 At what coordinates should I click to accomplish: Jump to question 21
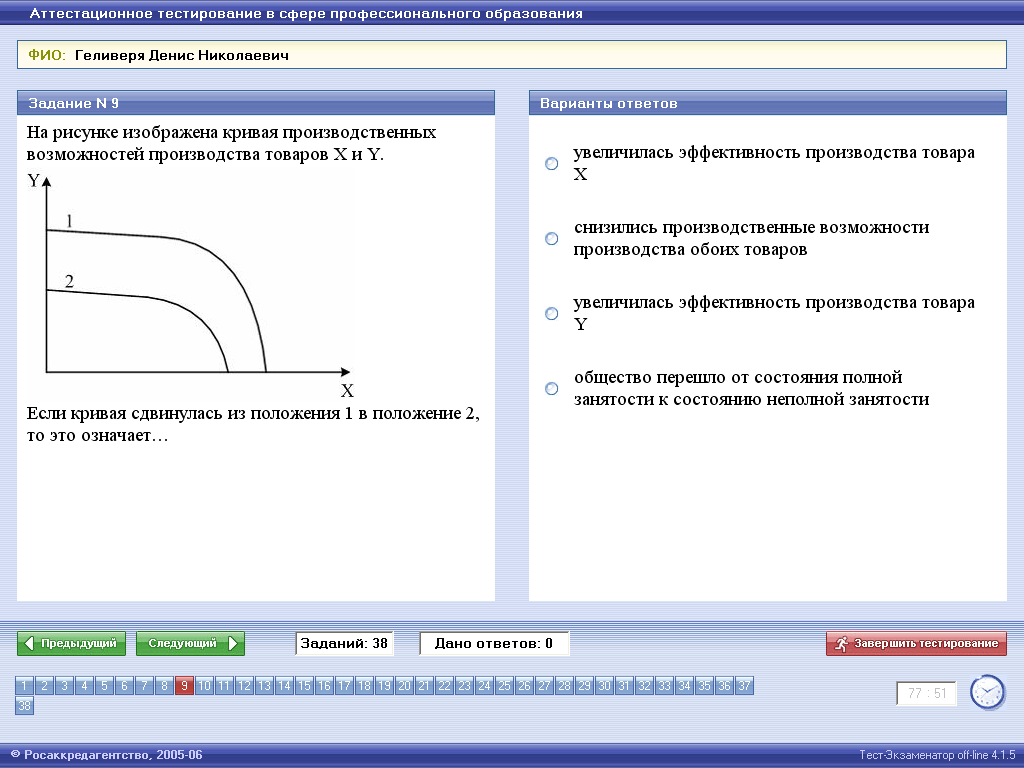pyautogui.click(x=424, y=686)
